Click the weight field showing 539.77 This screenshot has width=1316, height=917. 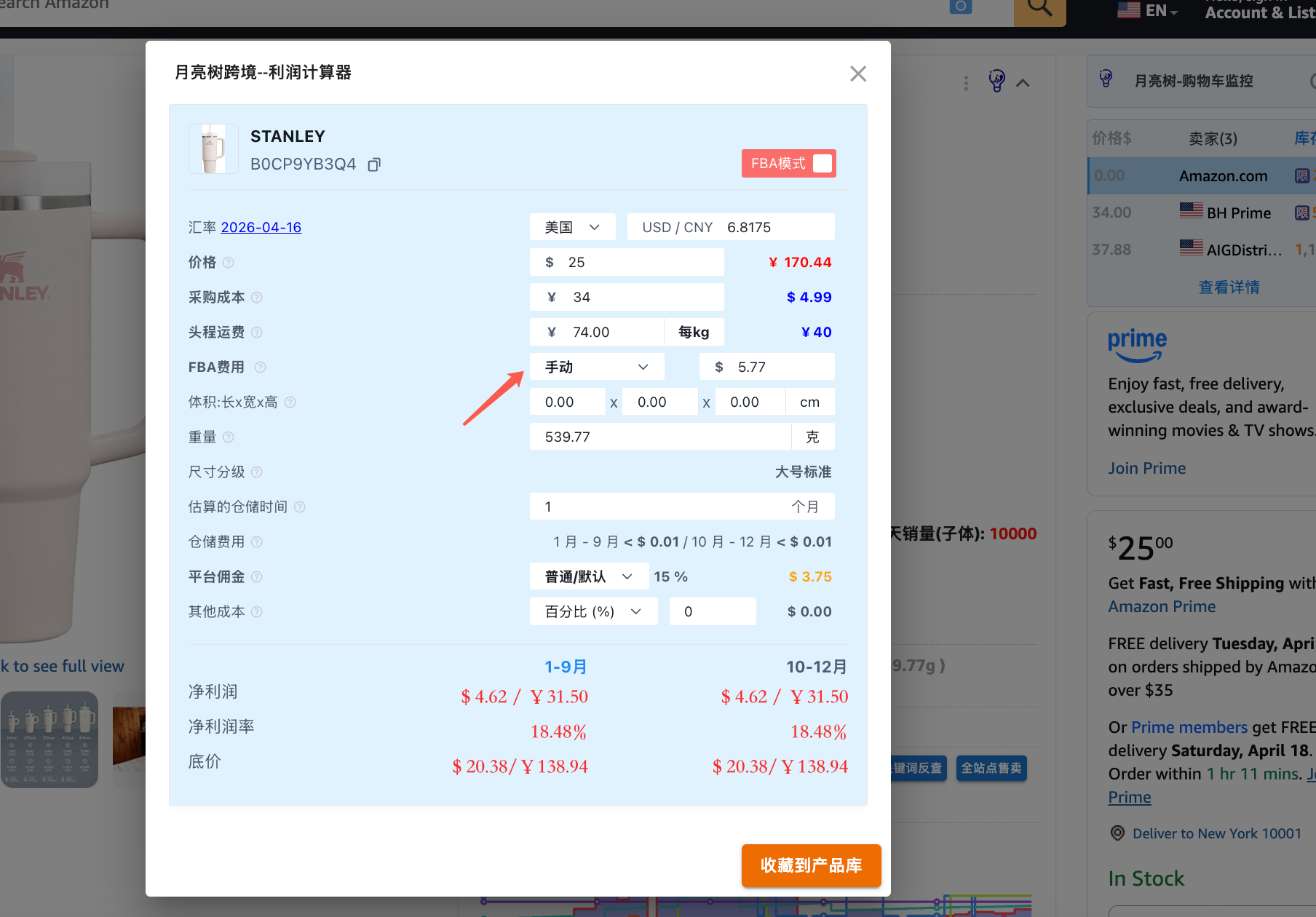point(659,437)
